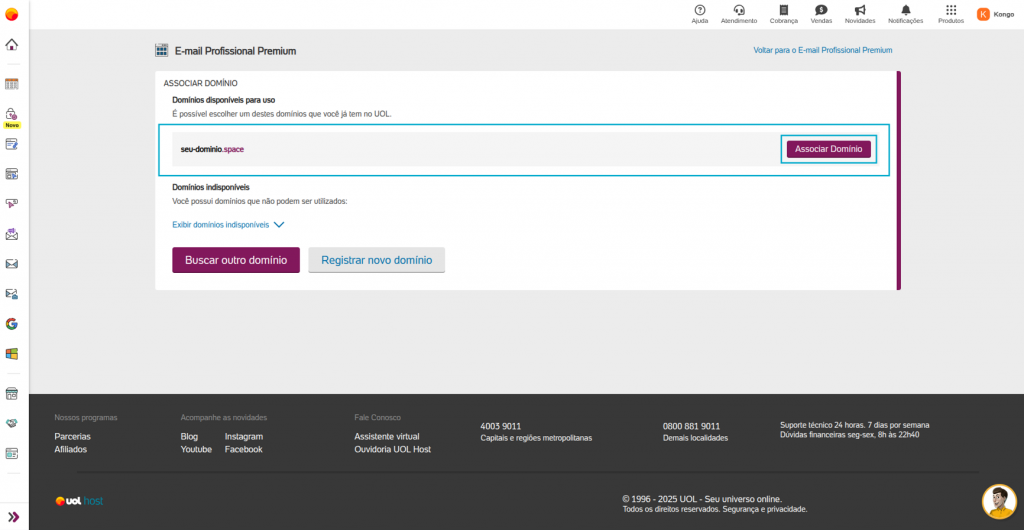Open Novidades megaphone icon
The width and height of the screenshot is (1024, 530).
(x=859, y=14)
